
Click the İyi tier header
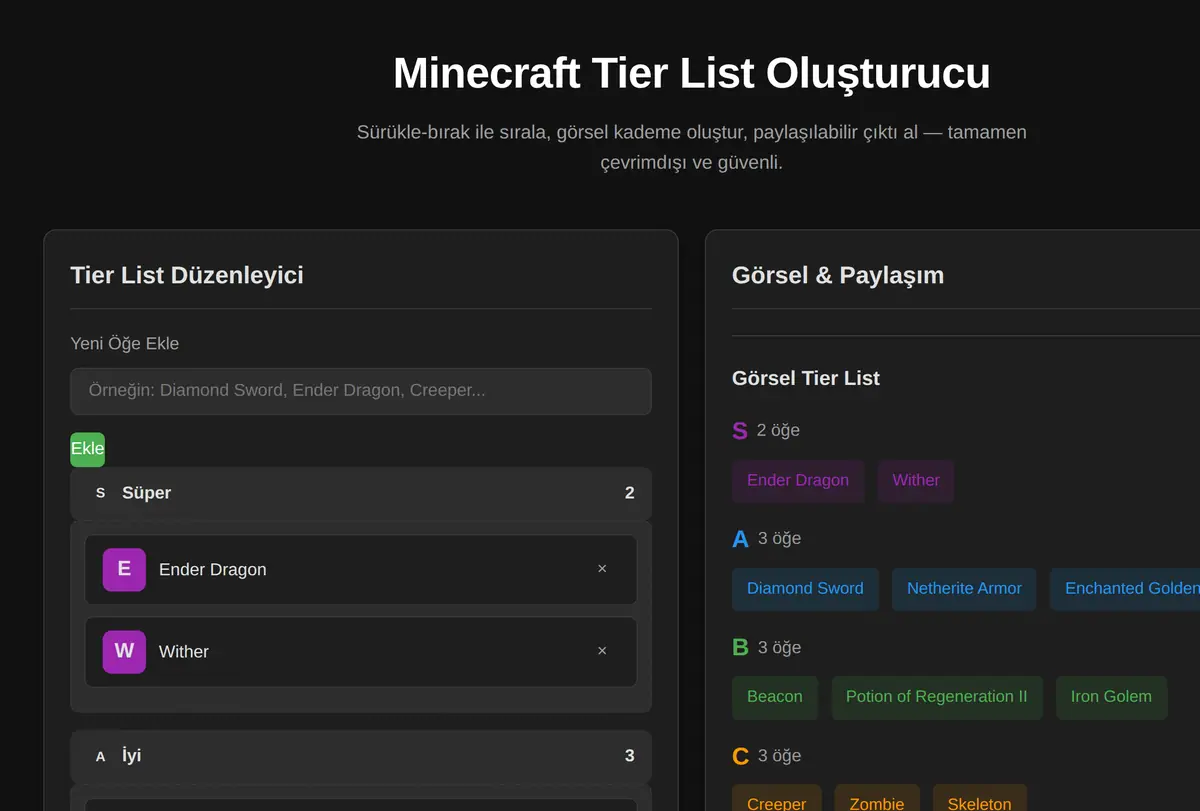click(360, 756)
